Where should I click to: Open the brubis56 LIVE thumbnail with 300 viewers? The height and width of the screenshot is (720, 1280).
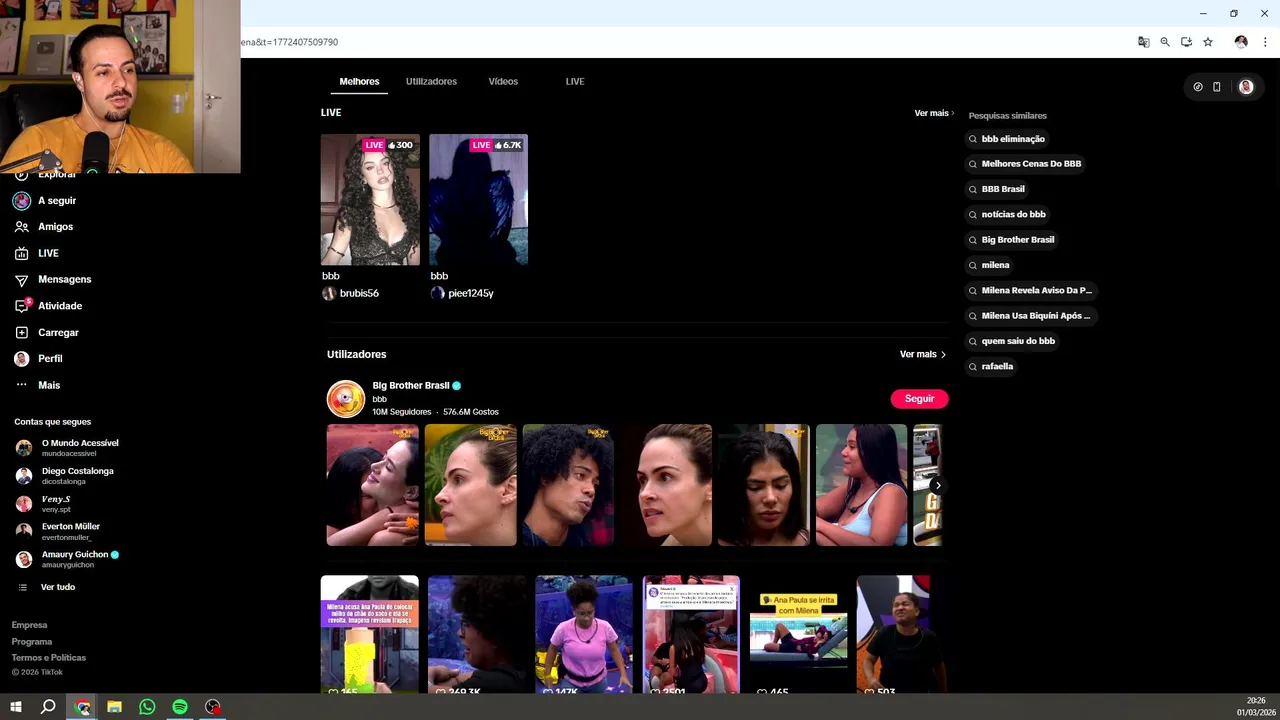[370, 199]
